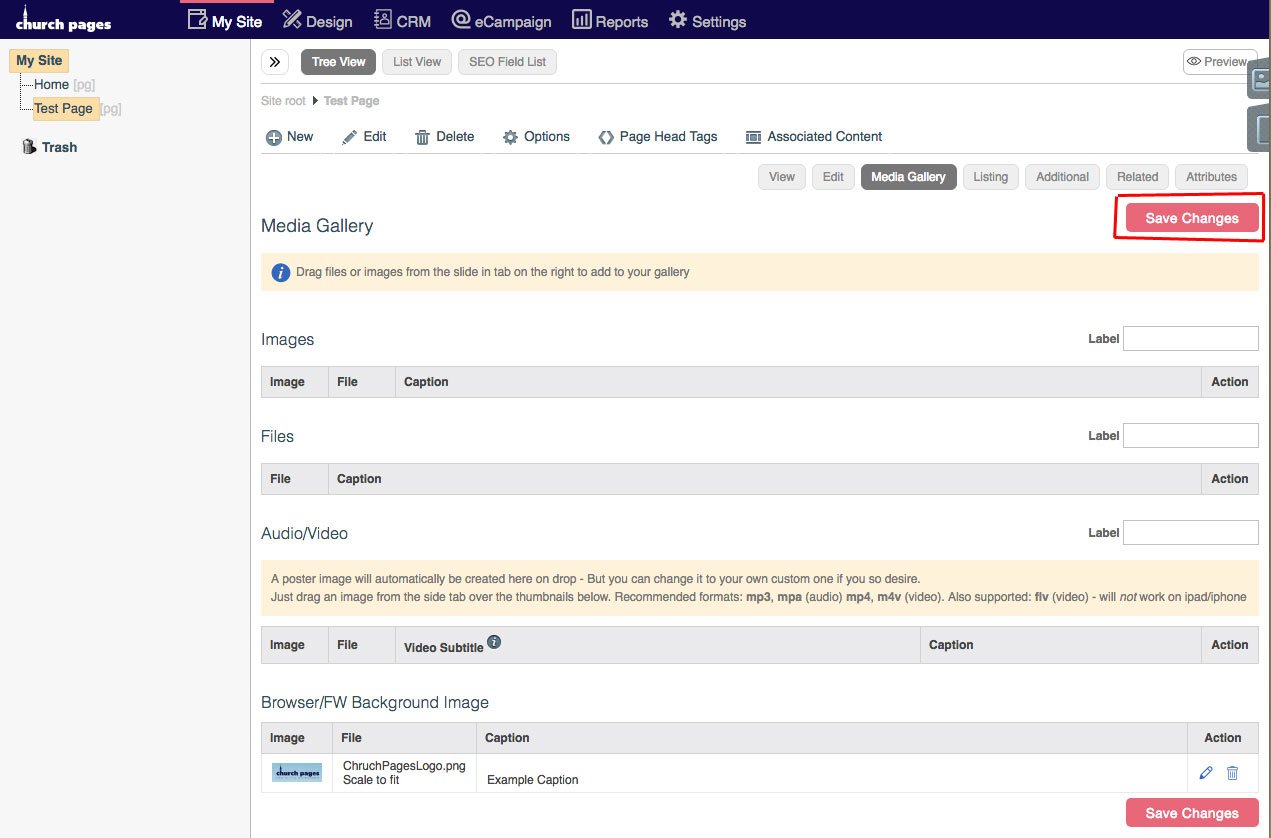Open the Page Head Tags tool

(657, 137)
